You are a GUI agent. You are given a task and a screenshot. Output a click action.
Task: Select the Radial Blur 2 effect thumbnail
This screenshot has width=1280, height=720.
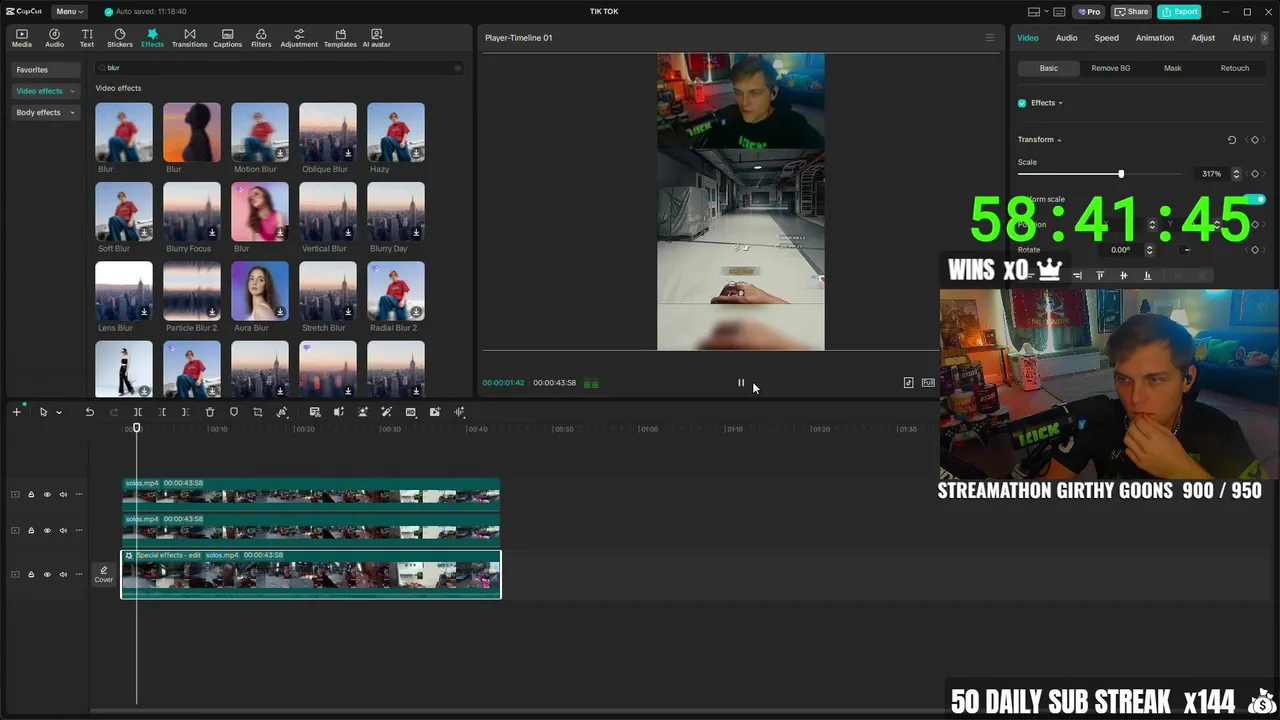tap(396, 291)
